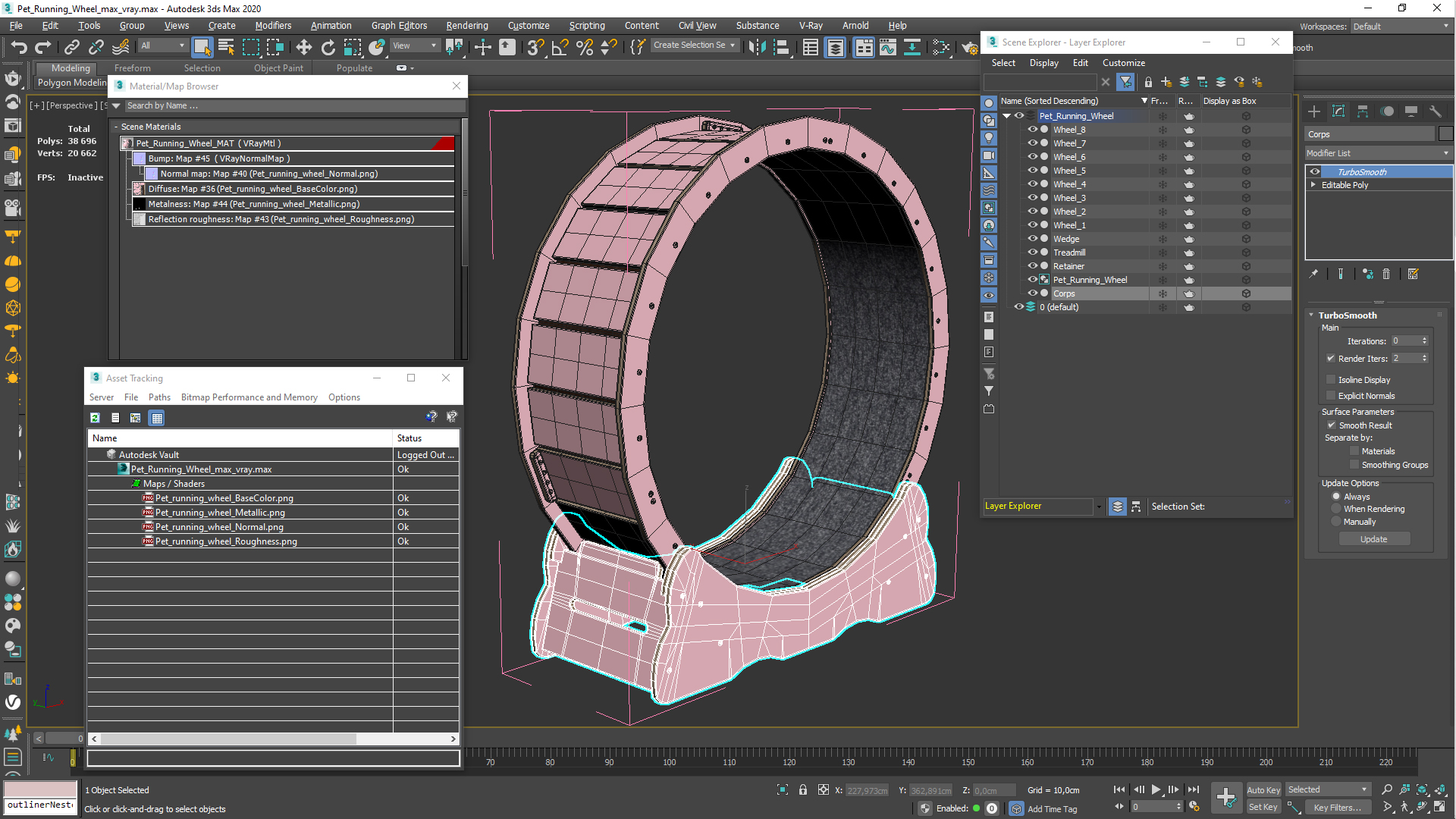
Task: Enable Explicit Normals checkbox
Action: [x=1331, y=396]
